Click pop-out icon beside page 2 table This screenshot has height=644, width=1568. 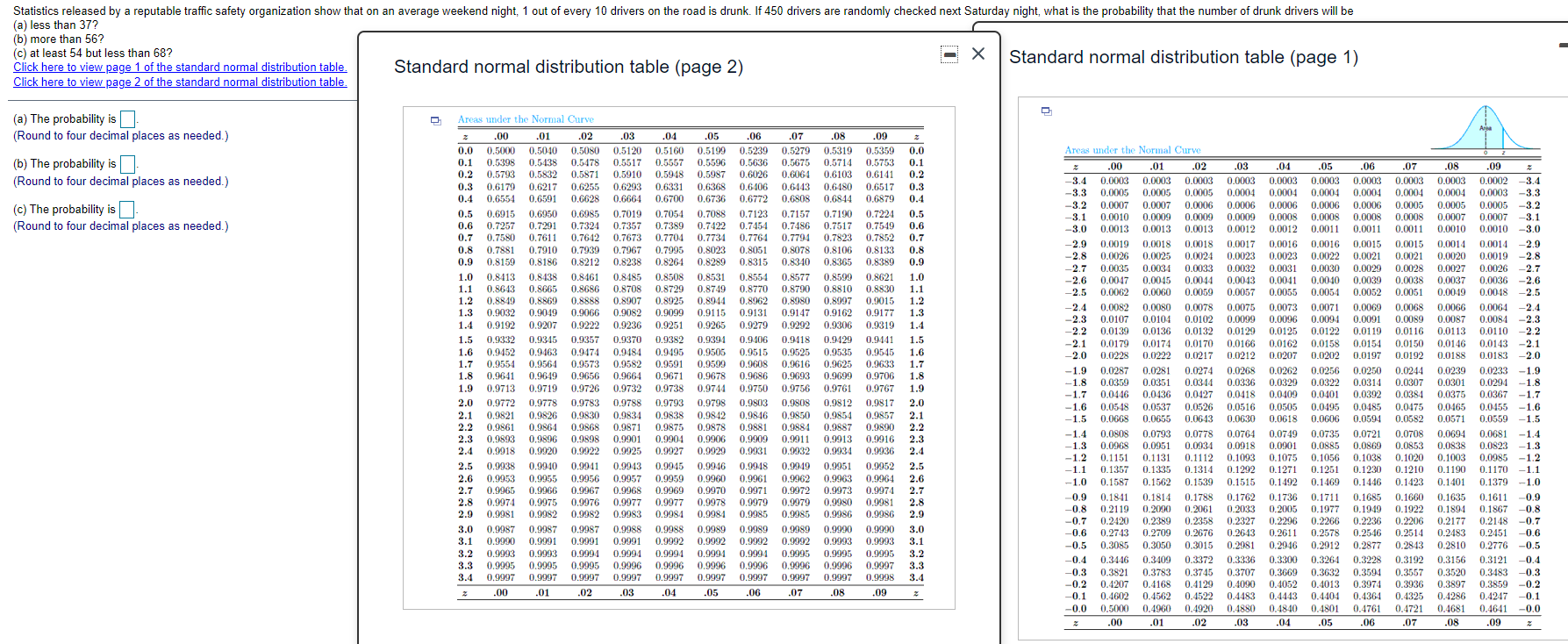[435, 120]
